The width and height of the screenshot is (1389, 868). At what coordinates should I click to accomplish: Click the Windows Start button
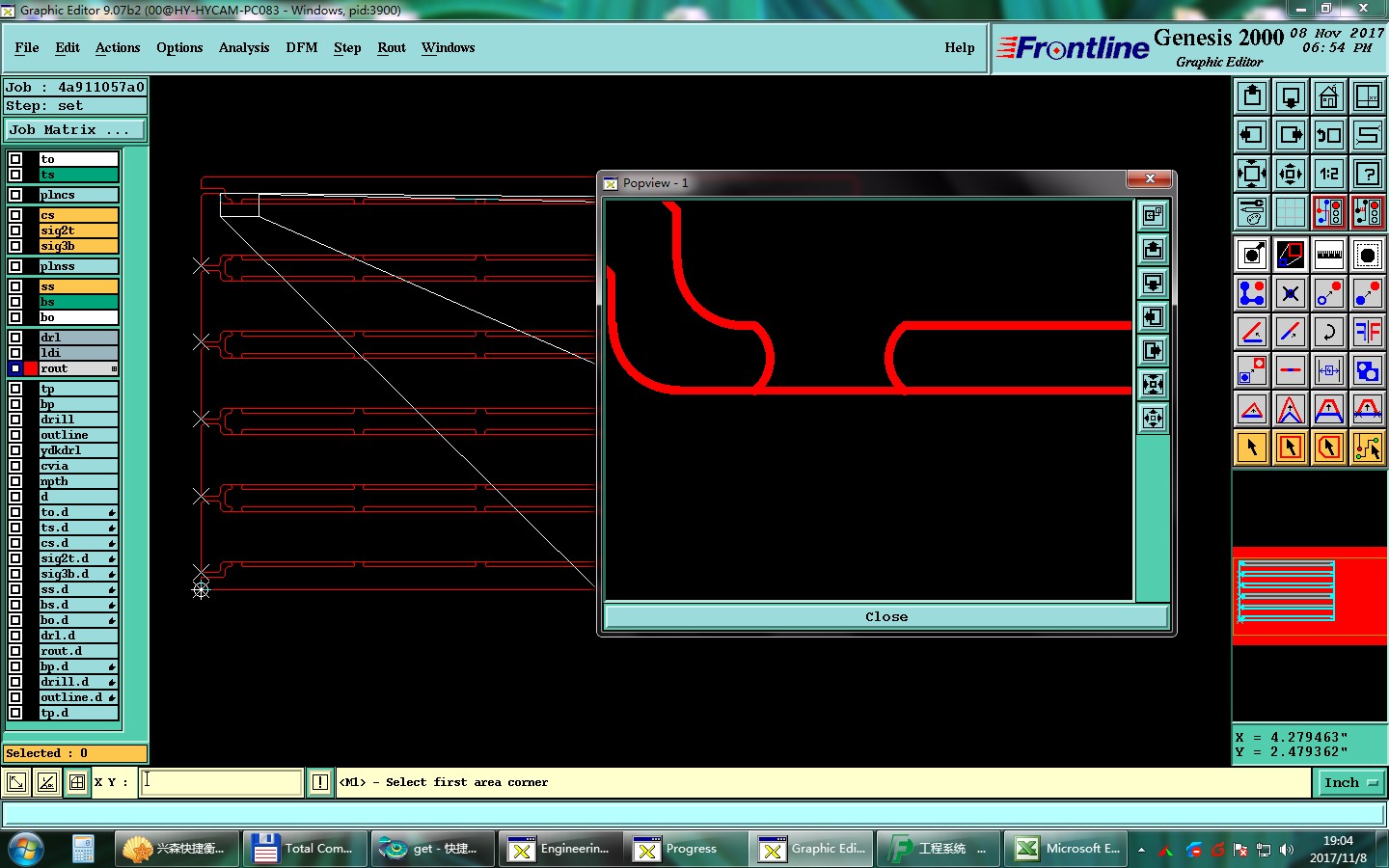tap(26, 849)
